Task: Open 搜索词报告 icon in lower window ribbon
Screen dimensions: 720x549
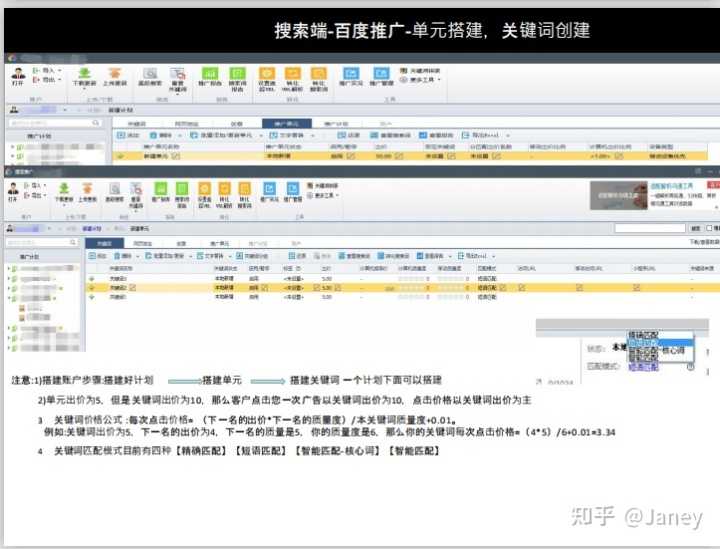Action: coord(182,195)
